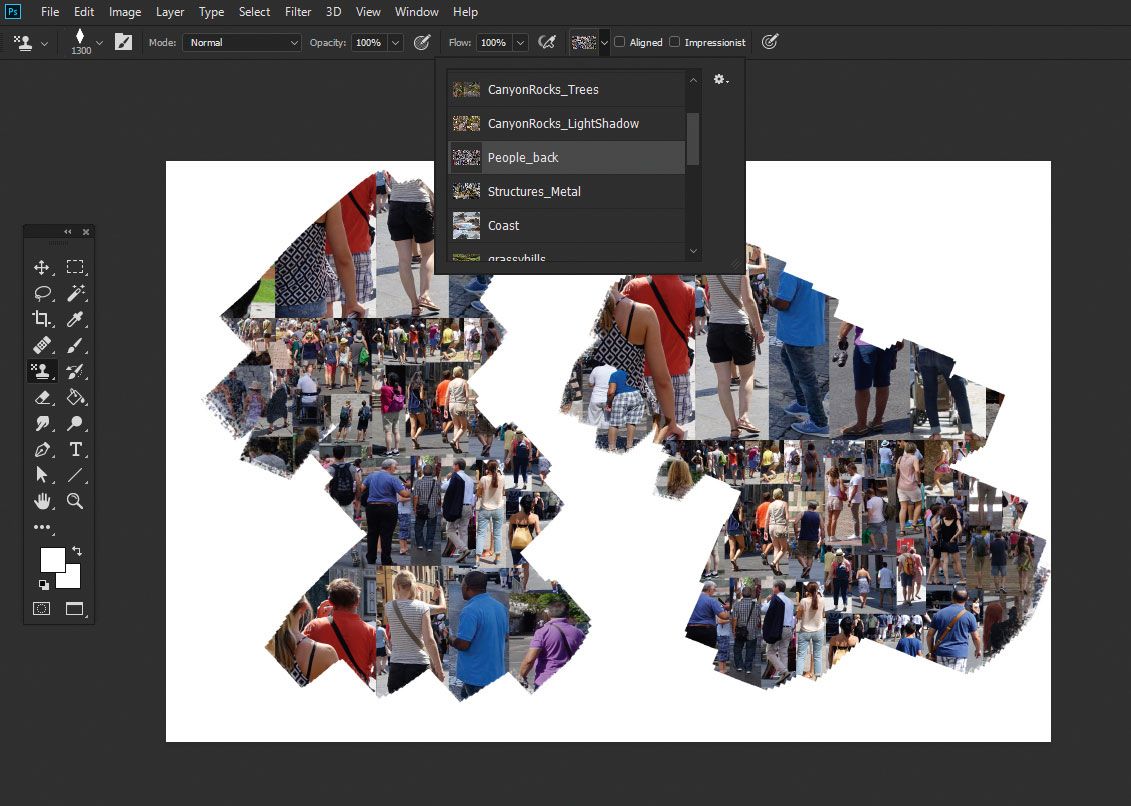This screenshot has width=1131, height=806.
Task: Choose the Structures_Metal pattern thumbnail
Action: point(466,191)
